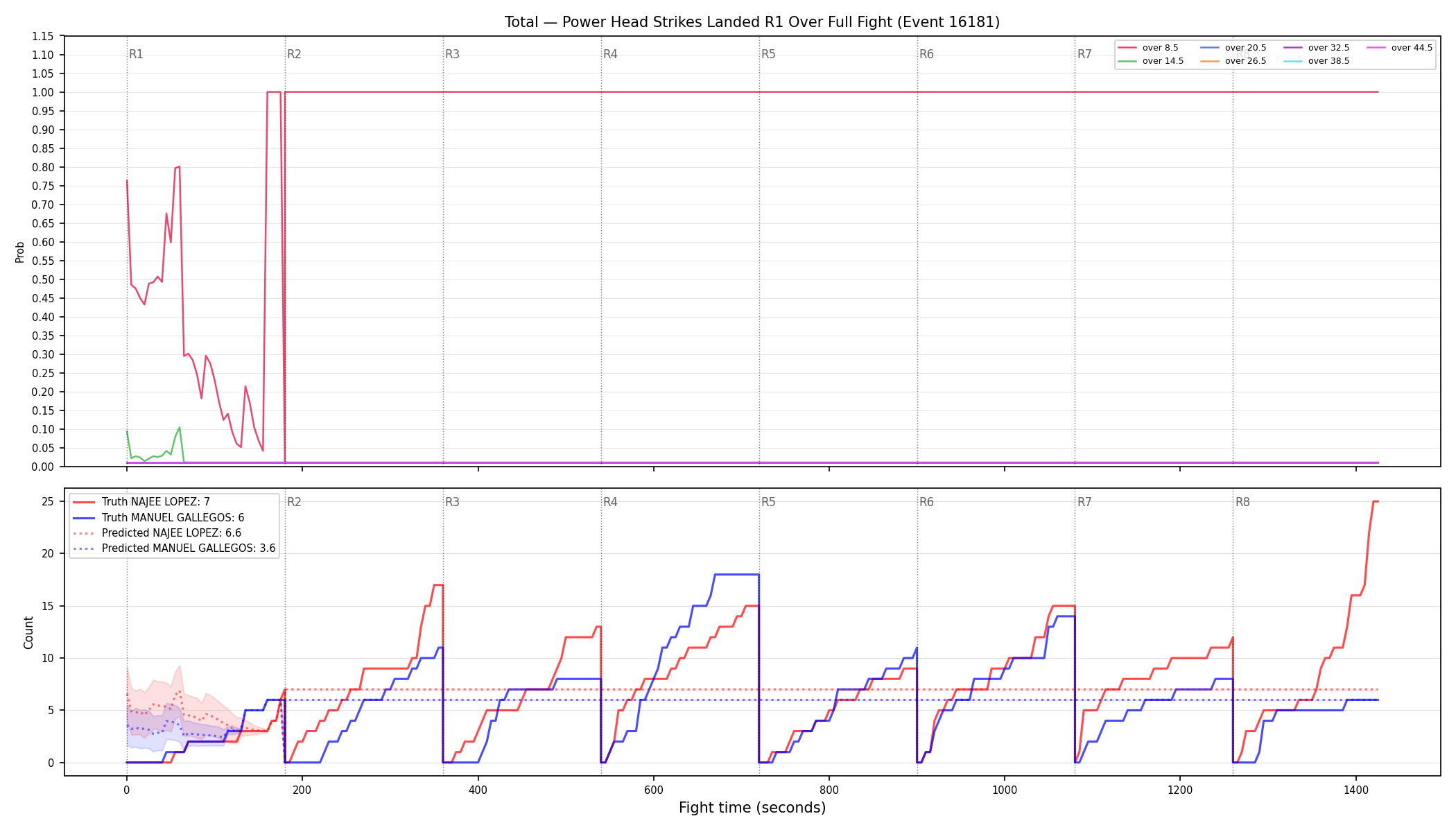Select the 'over 26.5' legend entry
The height and width of the screenshot is (832, 1456).
pyautogui.click(x=1233, y=61)
